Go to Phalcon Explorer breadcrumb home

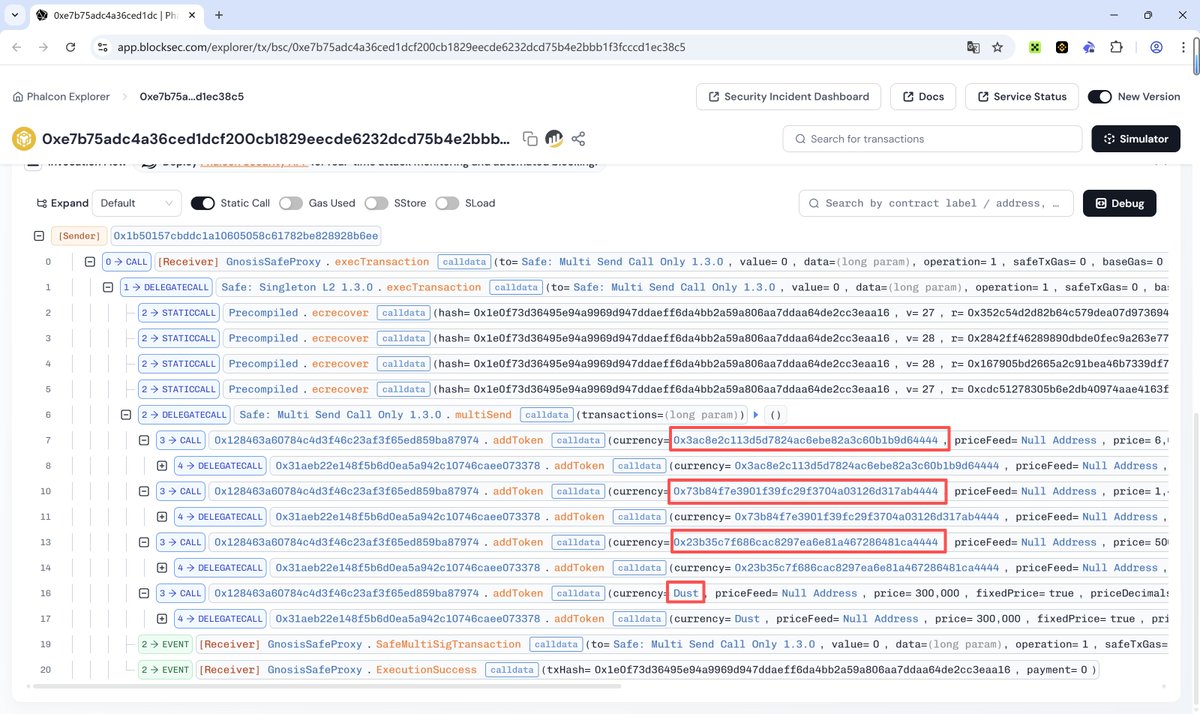[60, 97]
